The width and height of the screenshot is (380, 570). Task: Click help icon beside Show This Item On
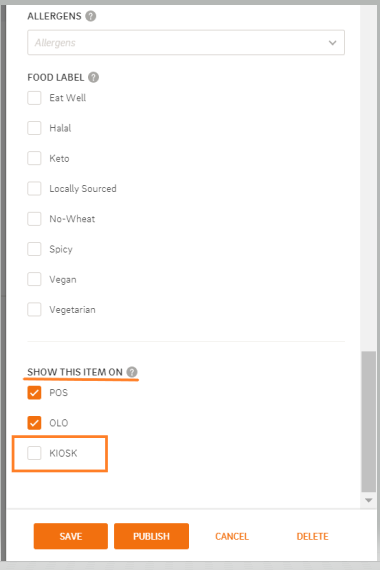tap(132, 372)
